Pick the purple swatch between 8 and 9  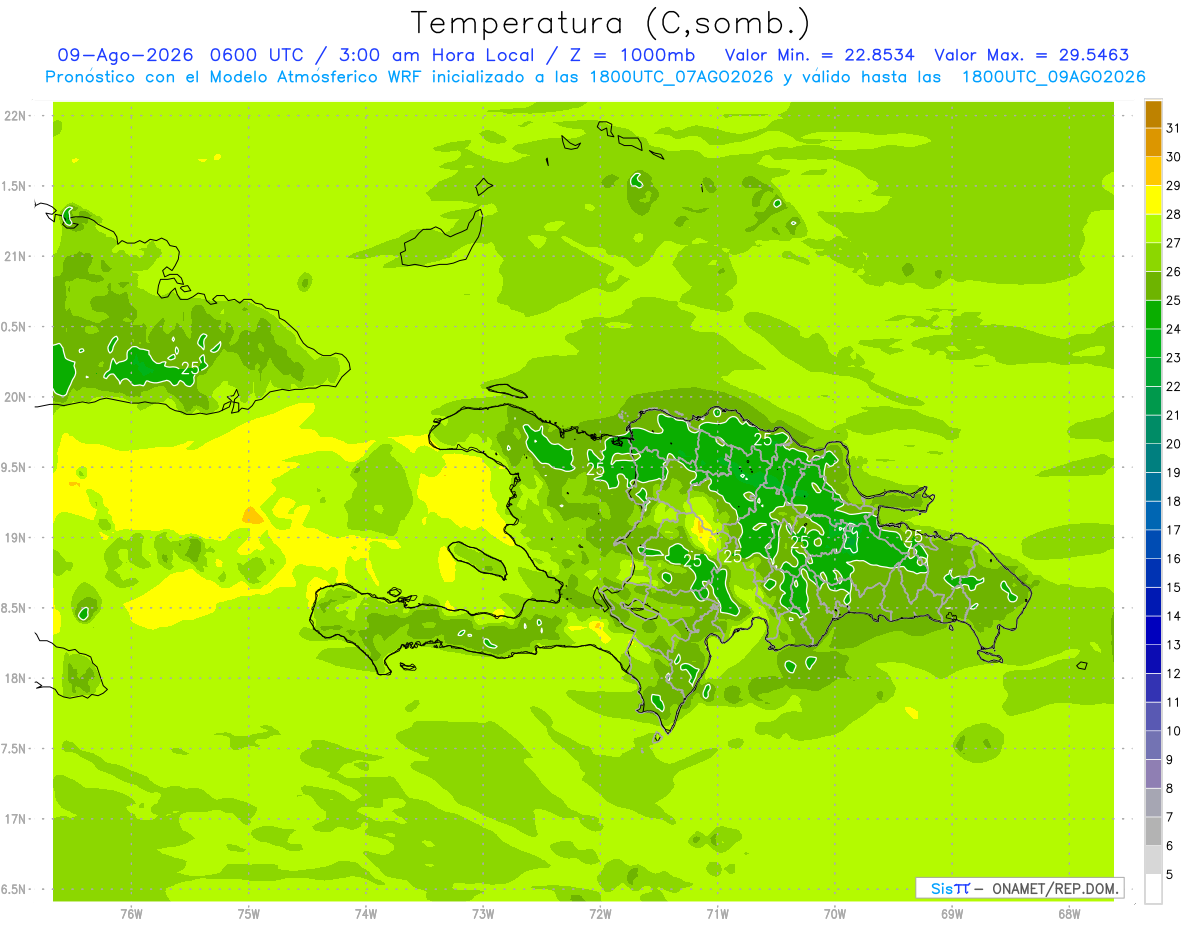coord(1153,775)
